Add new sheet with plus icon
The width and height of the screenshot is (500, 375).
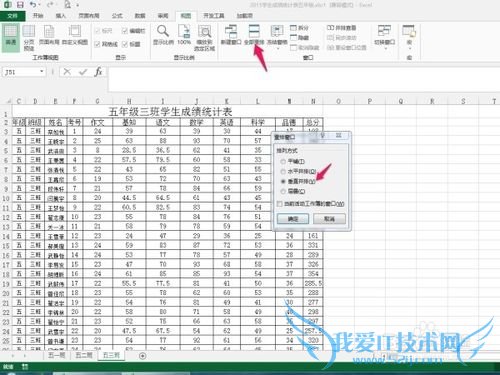[142, 356]
